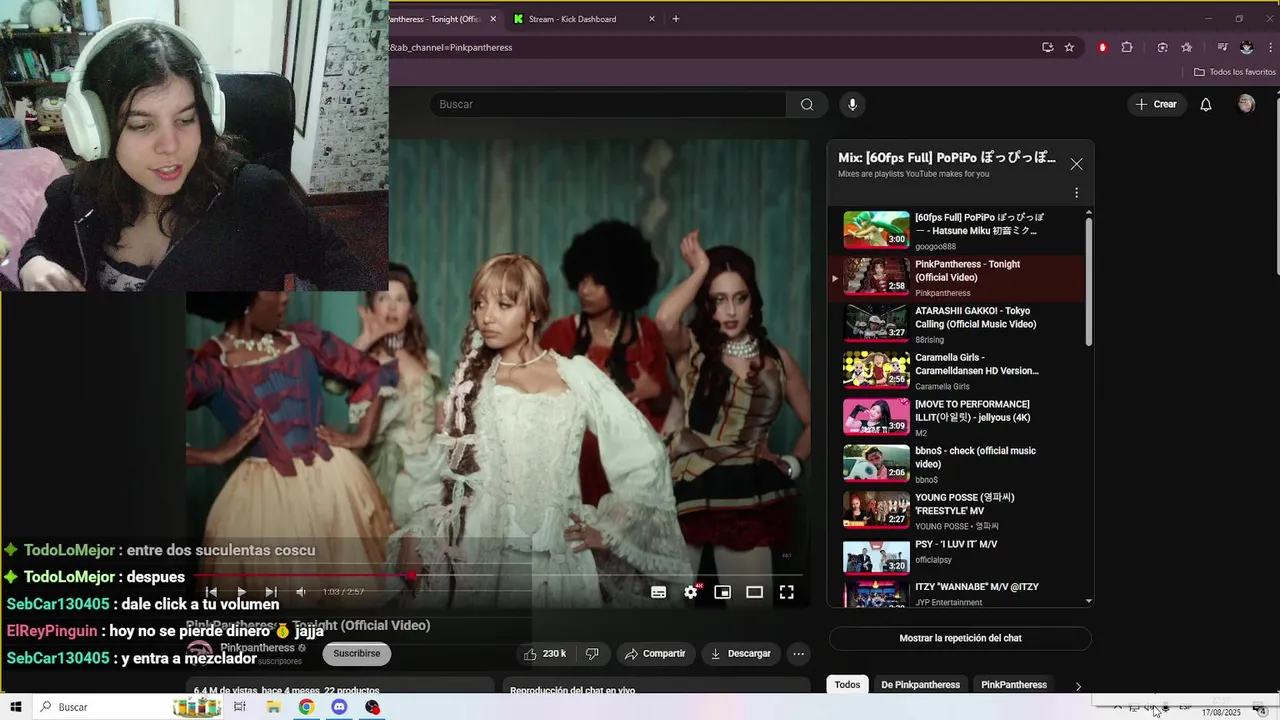Open Task View on the taskbar

(x=240, y=707)
